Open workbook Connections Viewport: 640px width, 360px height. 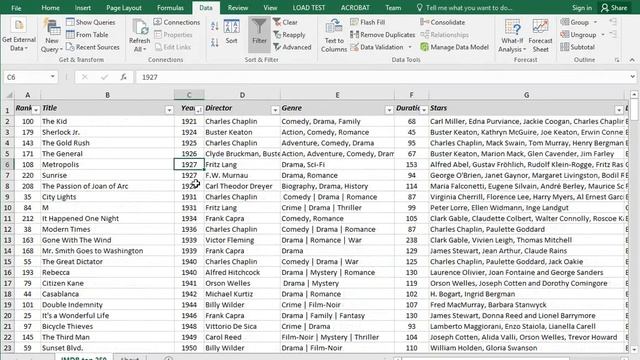coord(177,22)
